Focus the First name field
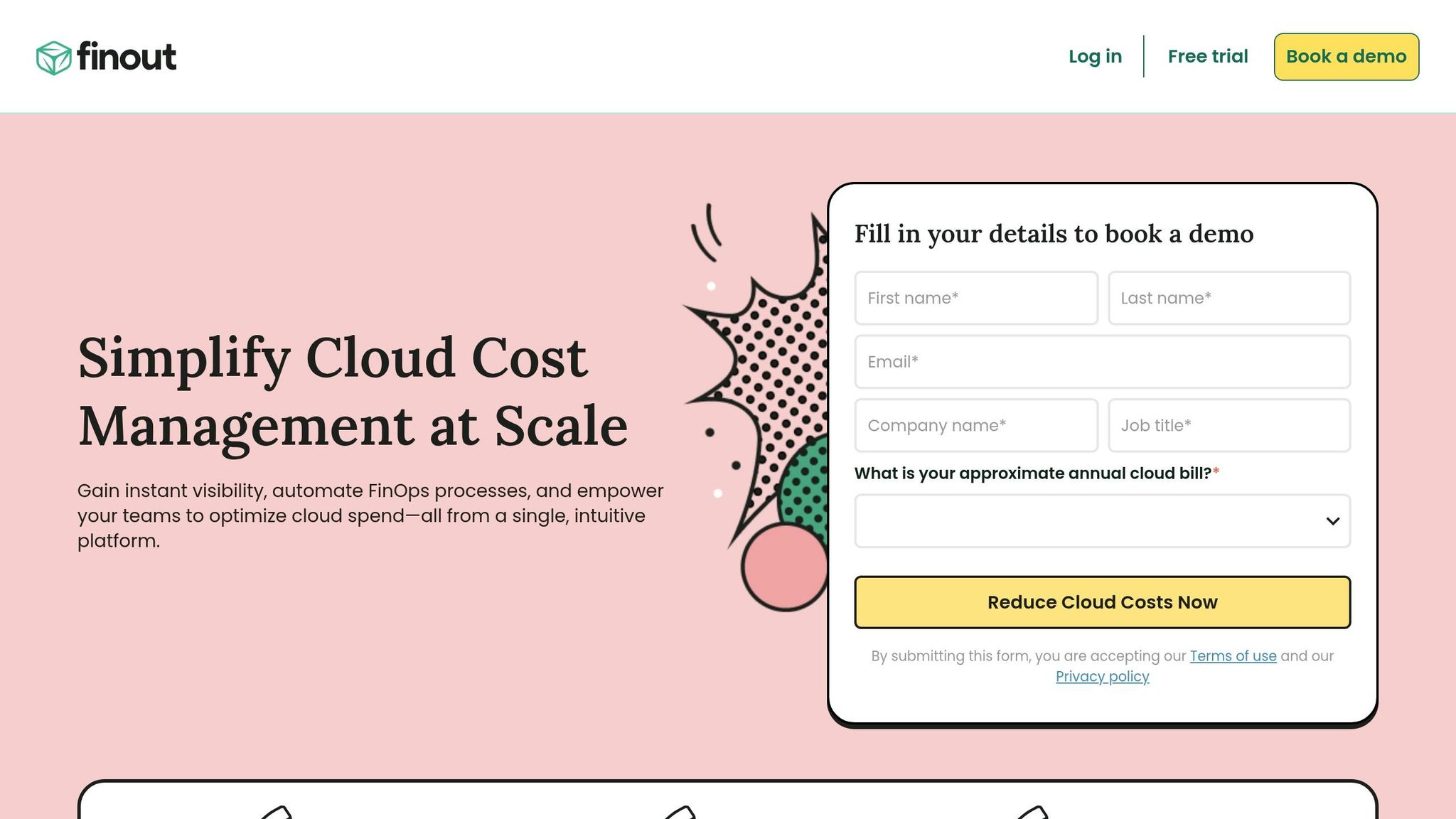 pyautogui.click(x=976, y=298)
